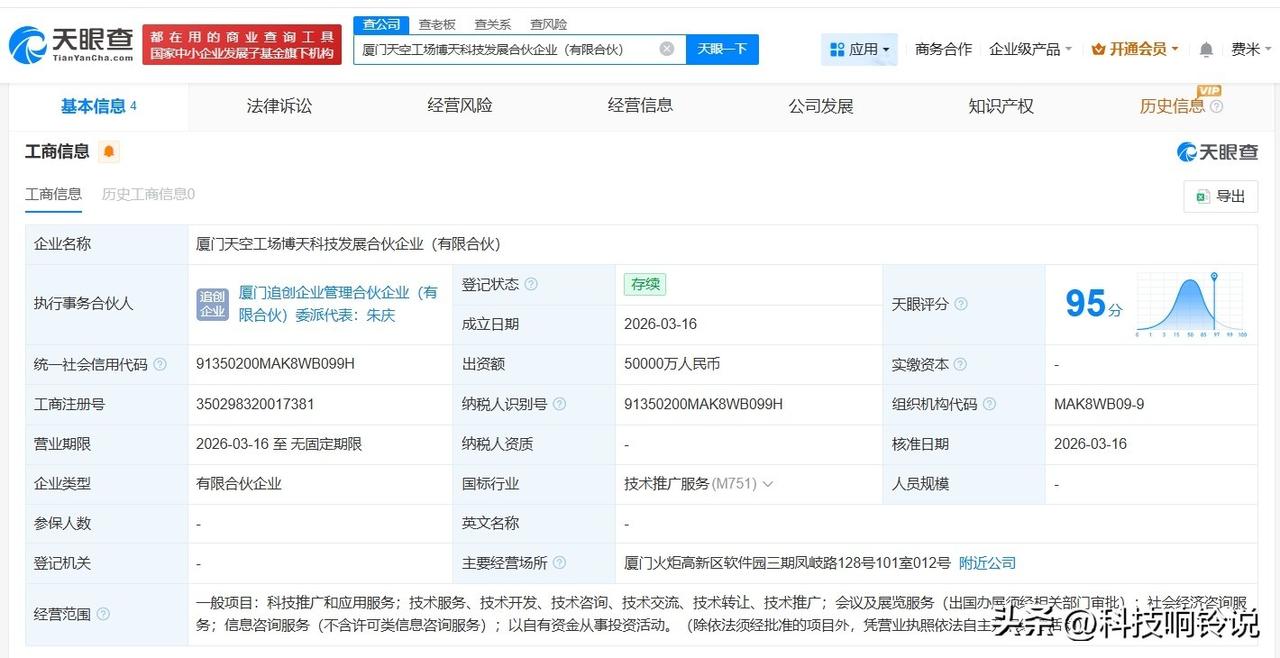This screenshot has width=1280, height=658.
Task: Clear the search box with the X icon
Action: click(667, 49)
